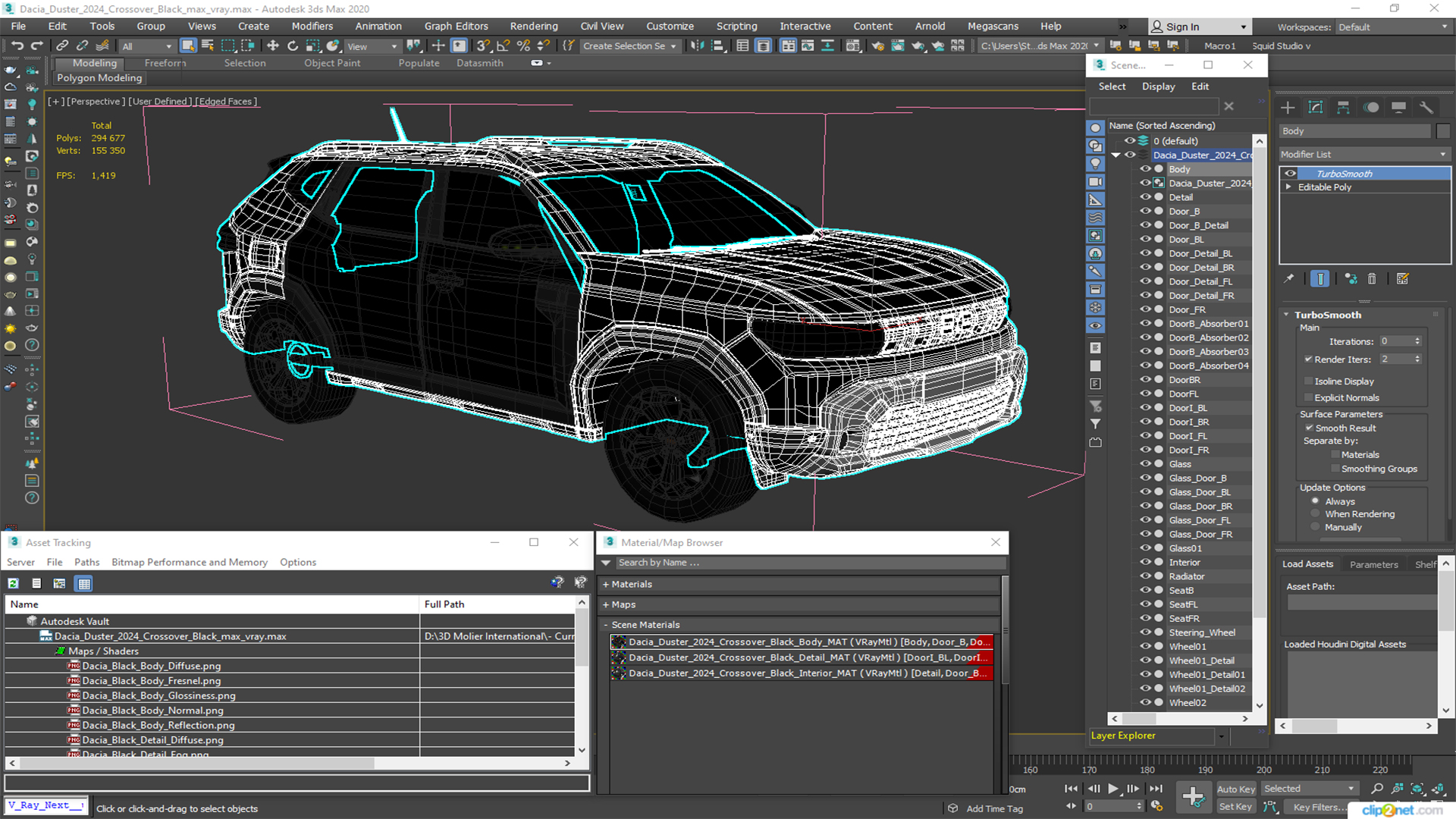Click Pin Stack icon below modifier stack

point(1289,278)
